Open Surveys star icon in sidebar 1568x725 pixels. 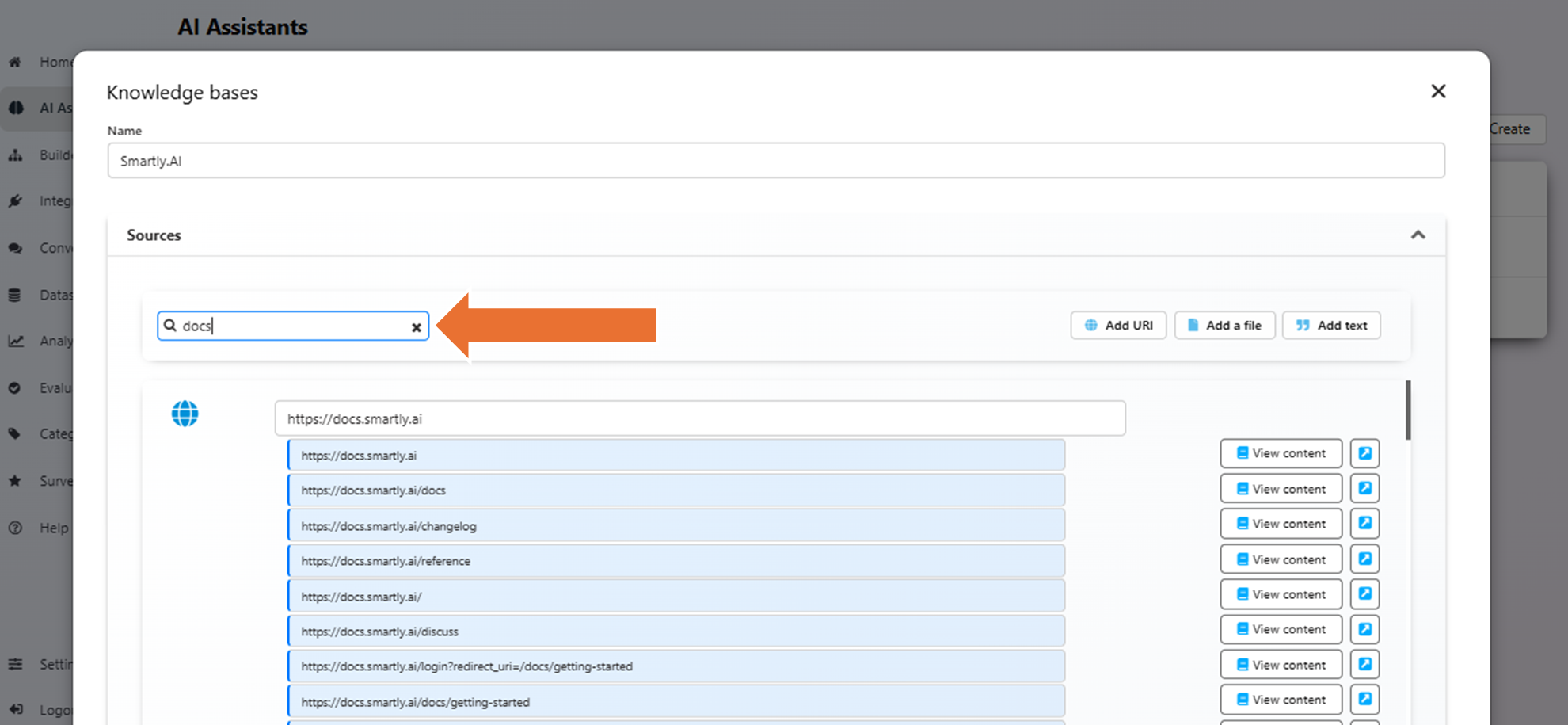[14, 481]
